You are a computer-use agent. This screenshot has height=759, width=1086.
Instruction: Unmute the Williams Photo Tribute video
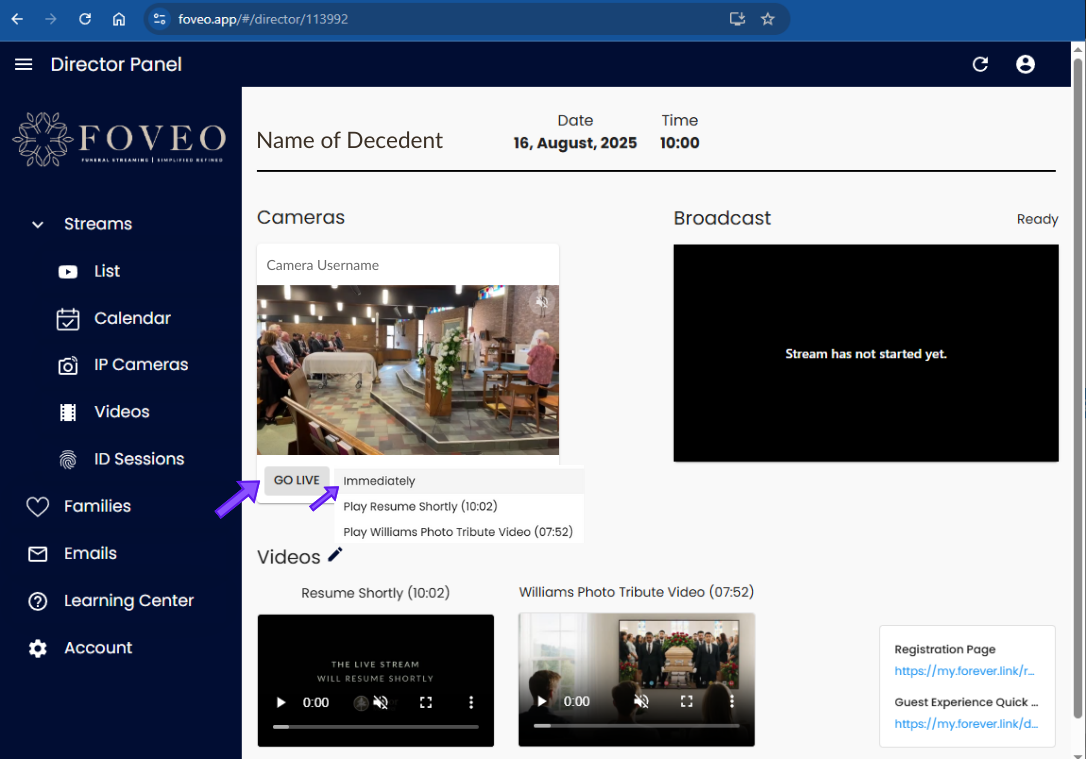click(x=642, y=702)
